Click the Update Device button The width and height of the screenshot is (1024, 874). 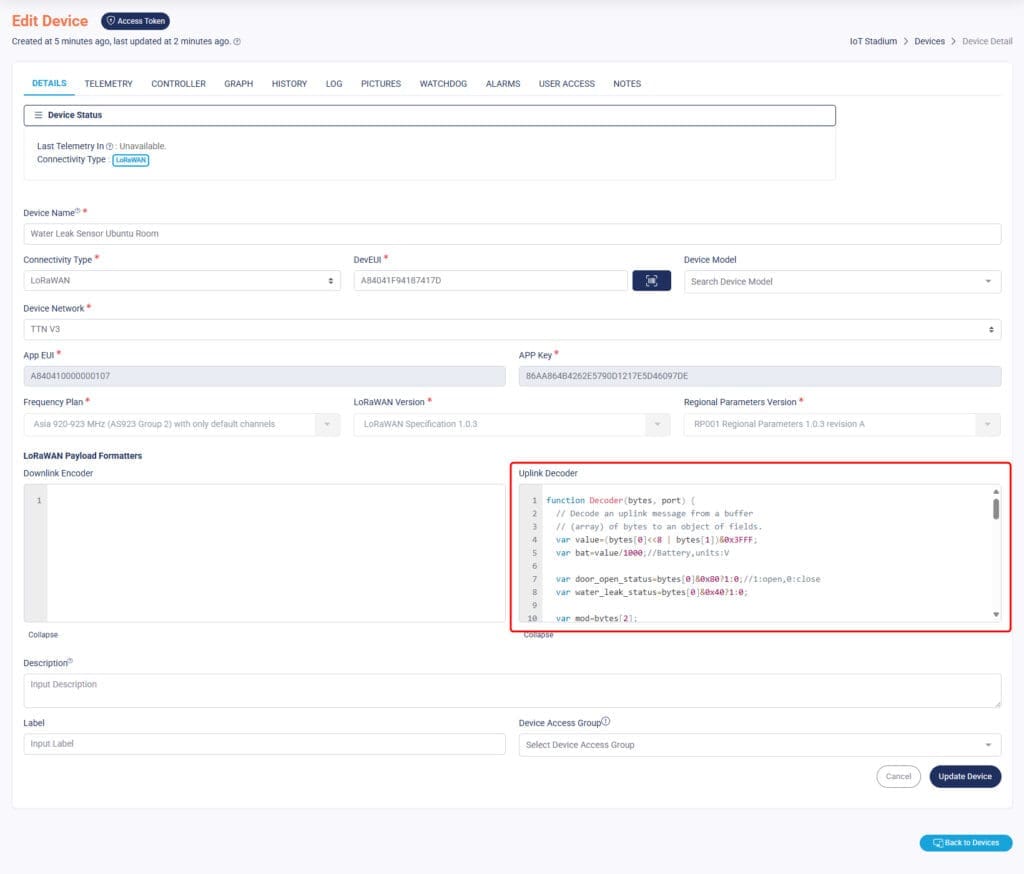tap(964, 776)
